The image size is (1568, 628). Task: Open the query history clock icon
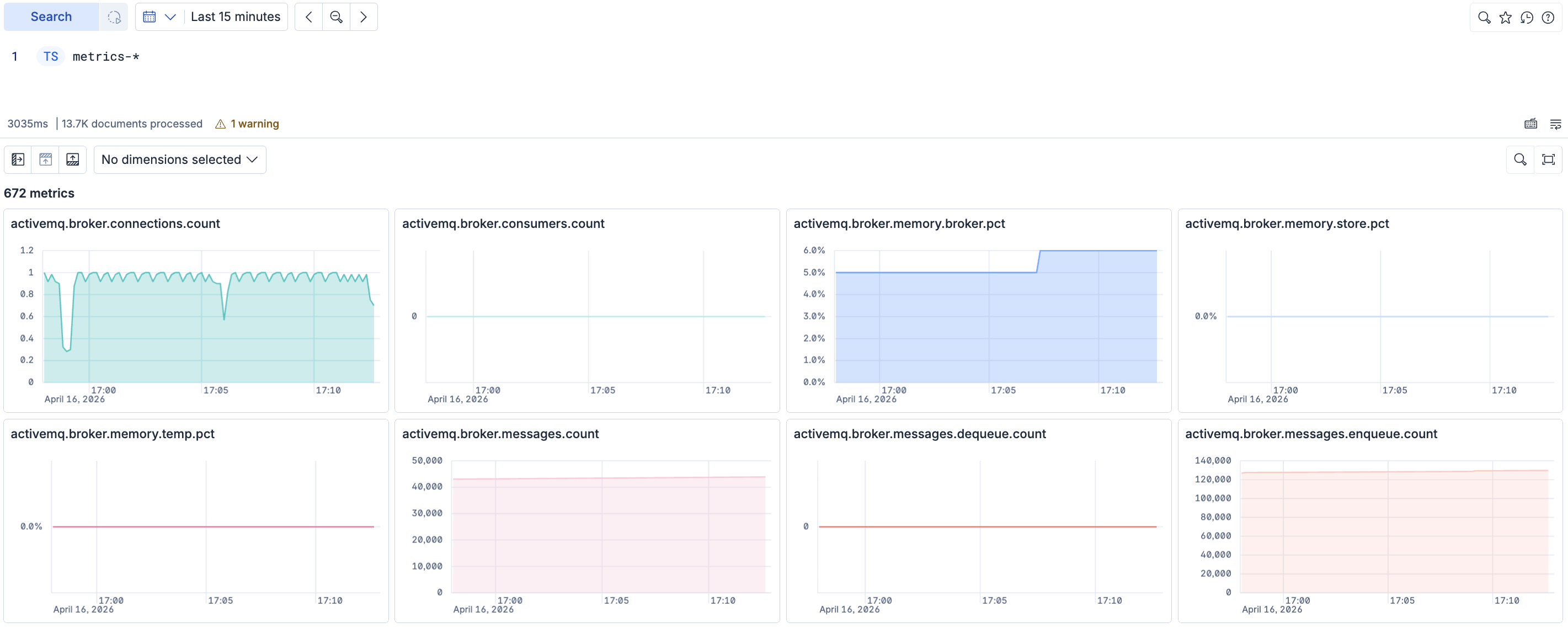(x=1527, y=17)
